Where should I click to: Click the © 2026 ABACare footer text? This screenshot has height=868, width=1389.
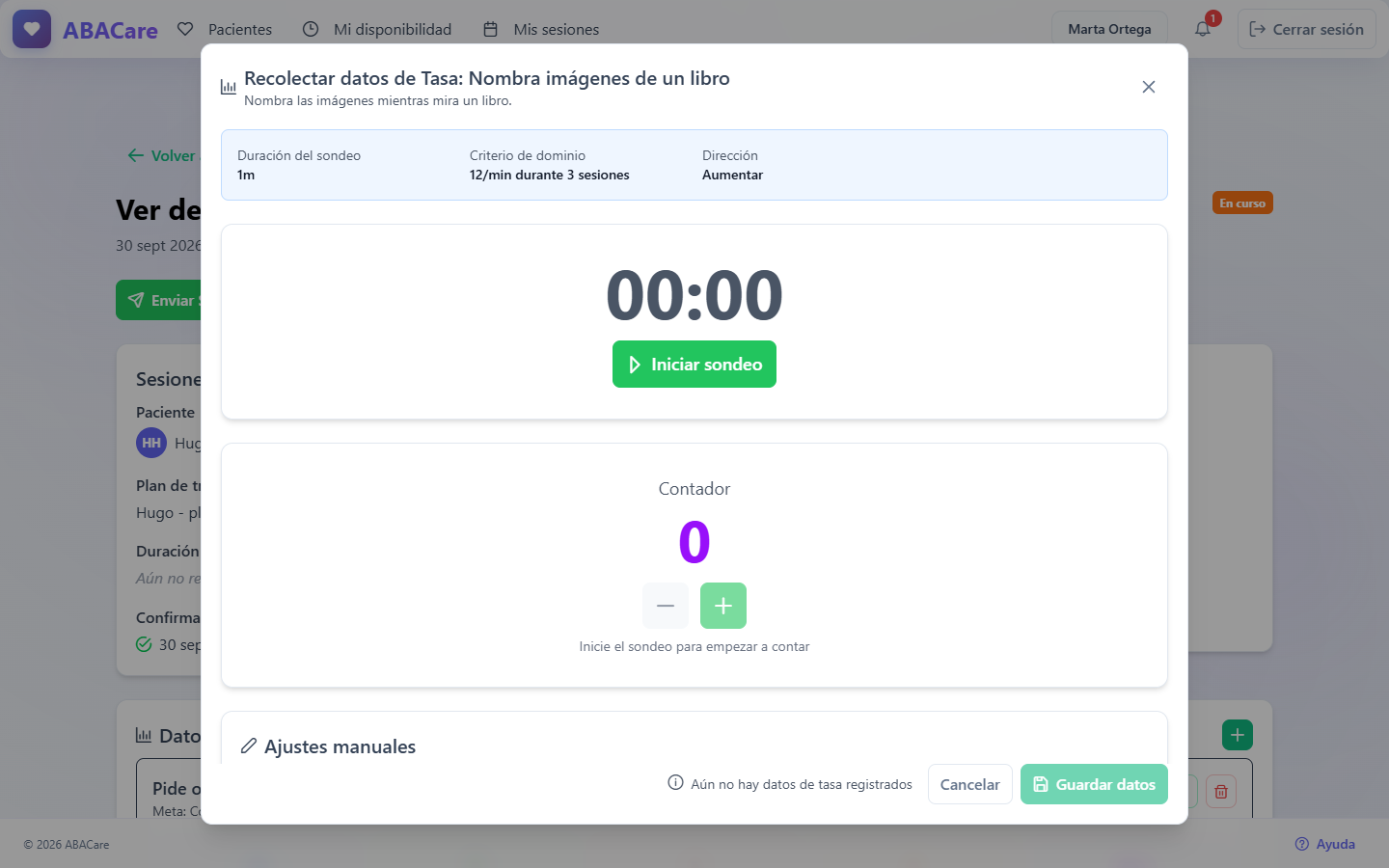(67, 845)
